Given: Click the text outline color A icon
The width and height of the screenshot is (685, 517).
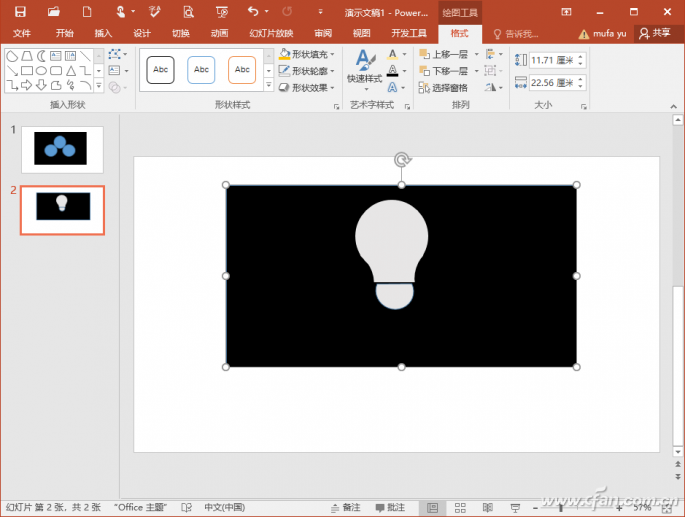Looking at the screenshot, I should [x=393, y=70].
